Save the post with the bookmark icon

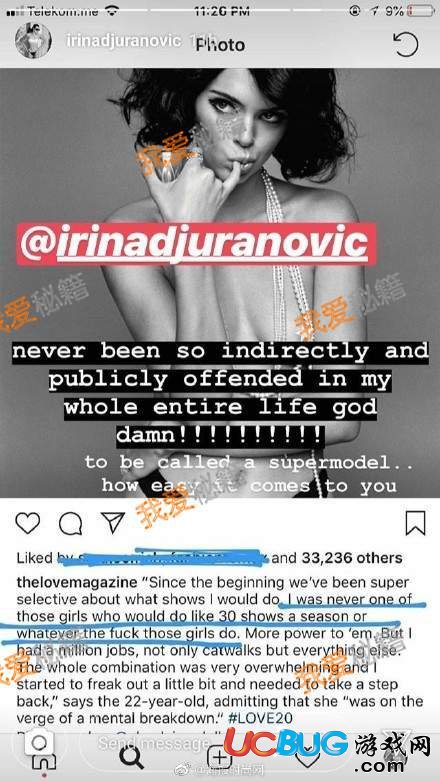[x=415, y=523]
